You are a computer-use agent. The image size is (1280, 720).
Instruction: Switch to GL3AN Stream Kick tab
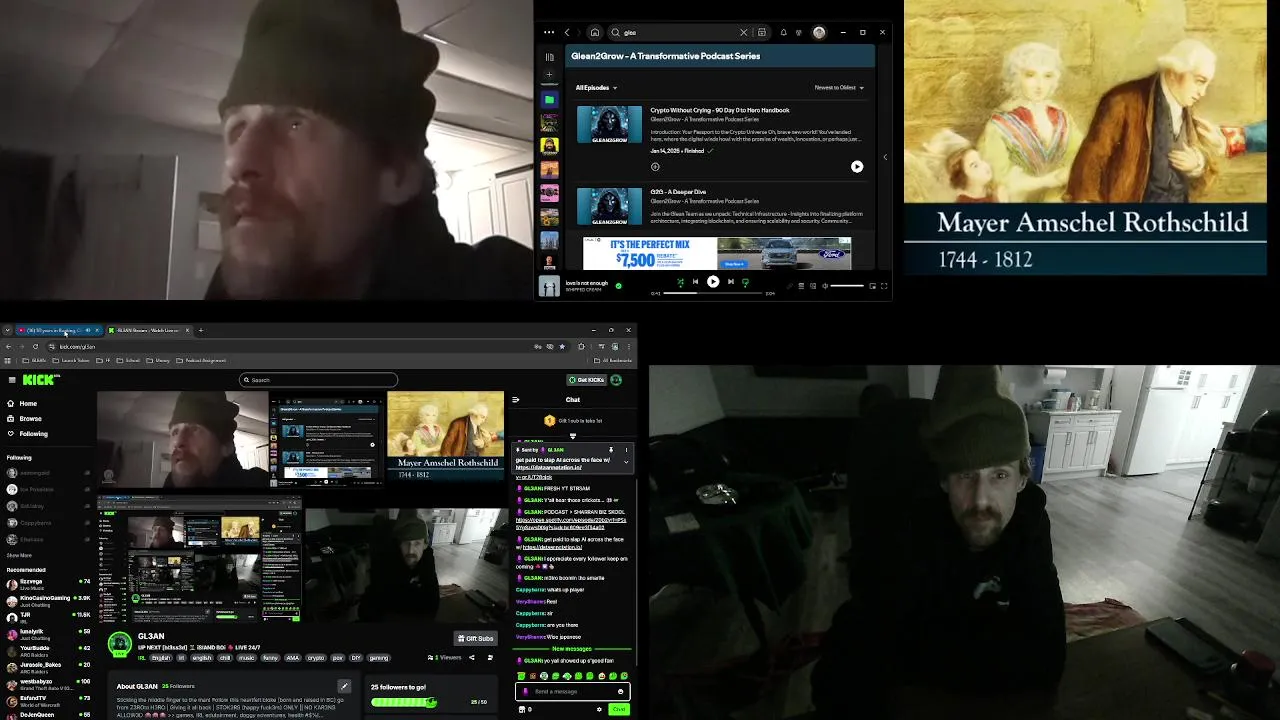147,330
